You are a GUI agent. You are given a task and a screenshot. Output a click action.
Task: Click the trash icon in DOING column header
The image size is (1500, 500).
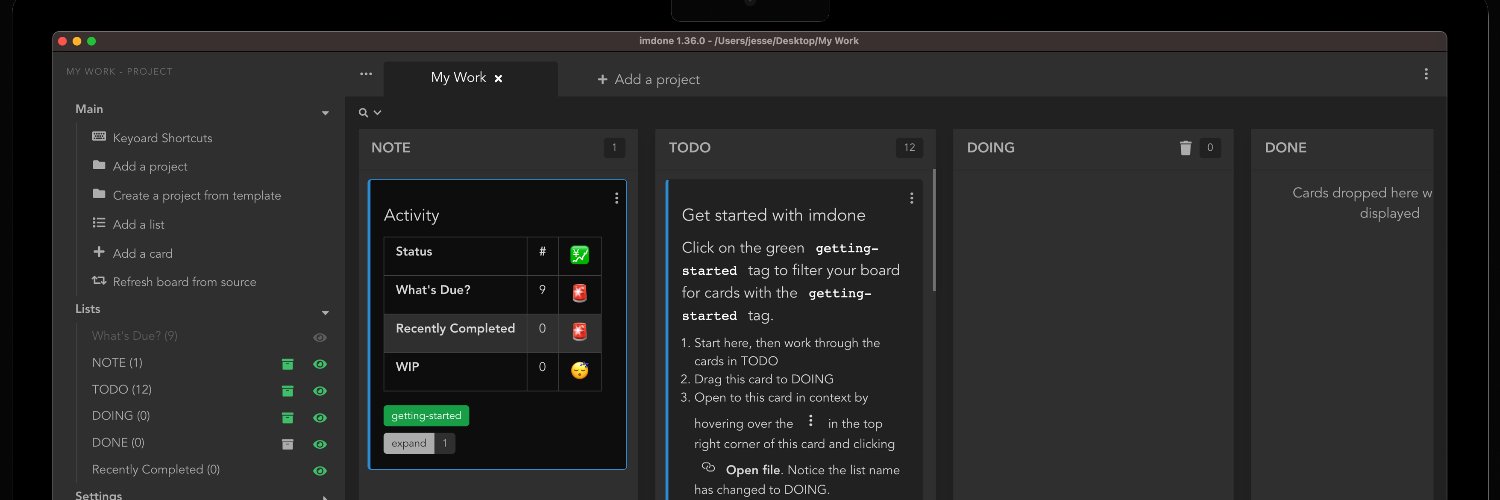1186,148
